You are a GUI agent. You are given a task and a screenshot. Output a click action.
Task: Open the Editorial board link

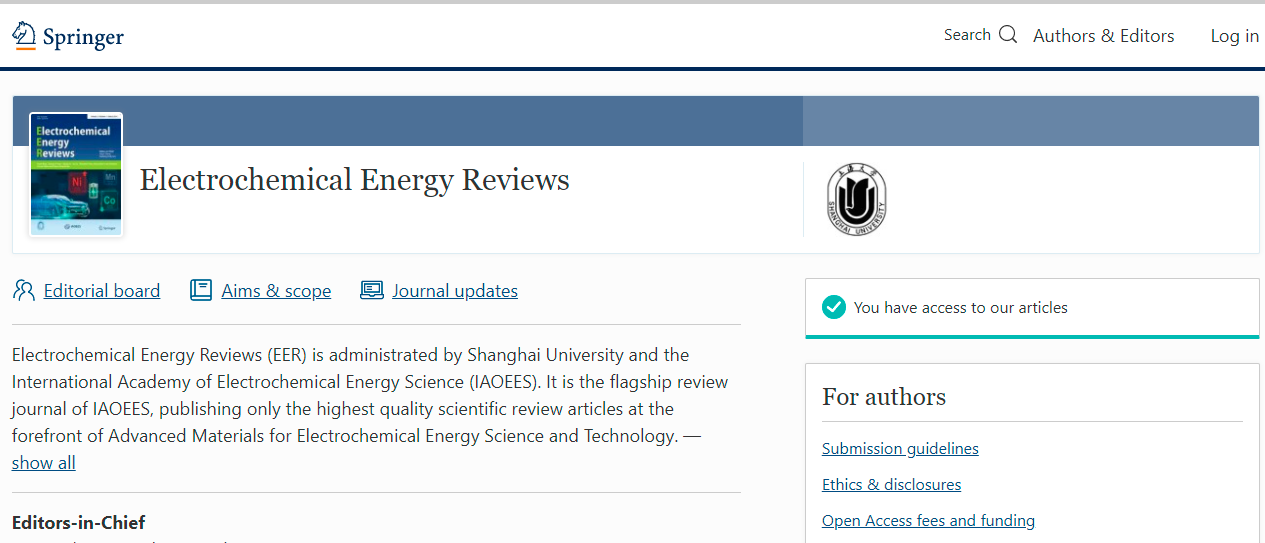coord(101,291)
